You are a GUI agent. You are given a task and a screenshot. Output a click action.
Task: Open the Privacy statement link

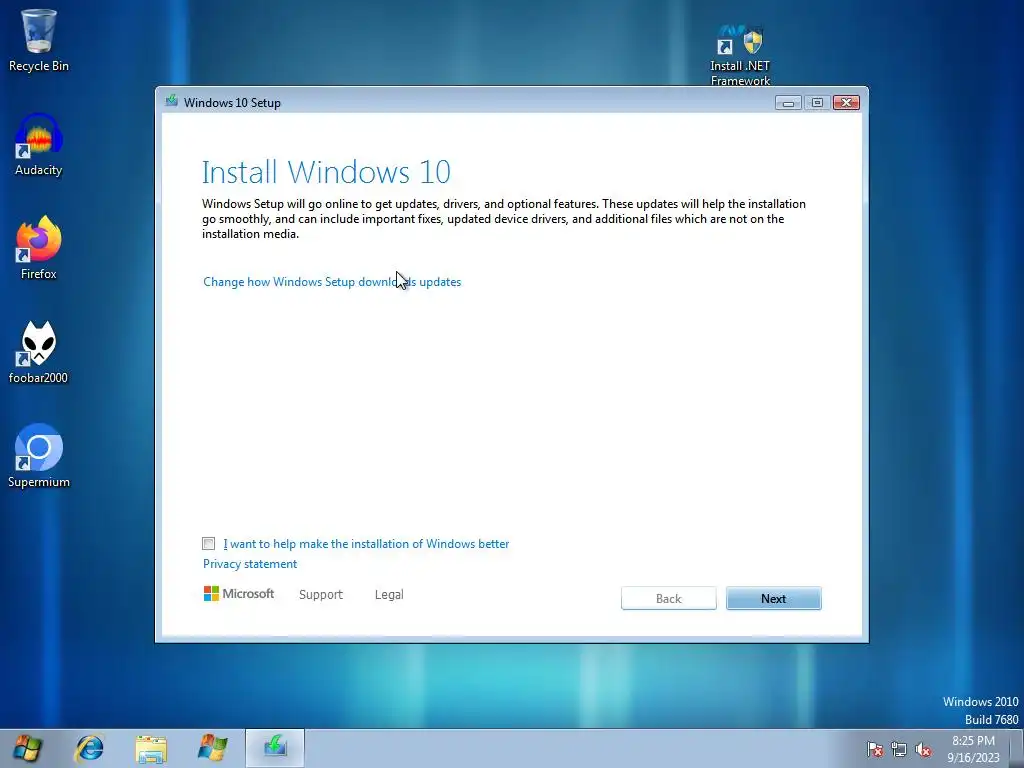click(249, 564)
